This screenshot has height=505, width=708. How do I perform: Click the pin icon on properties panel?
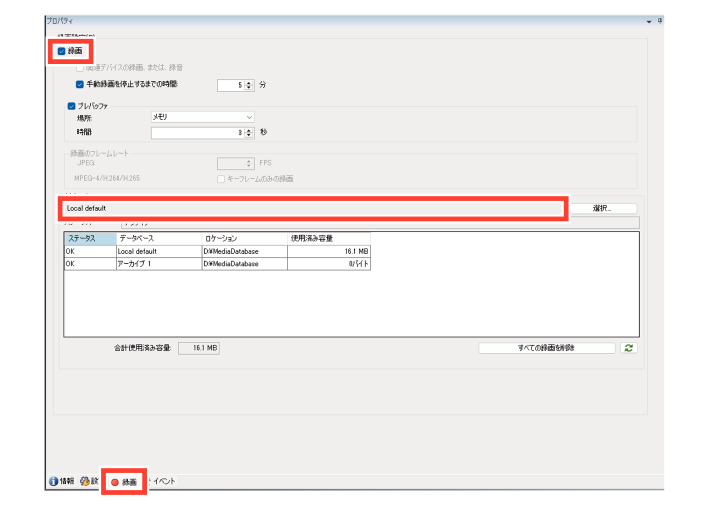tap(660, 21)
